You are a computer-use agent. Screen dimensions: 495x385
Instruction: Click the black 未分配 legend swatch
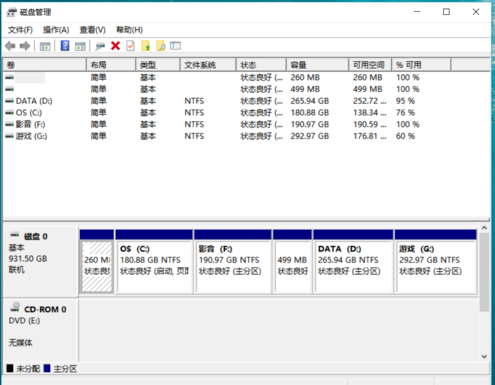10,368
